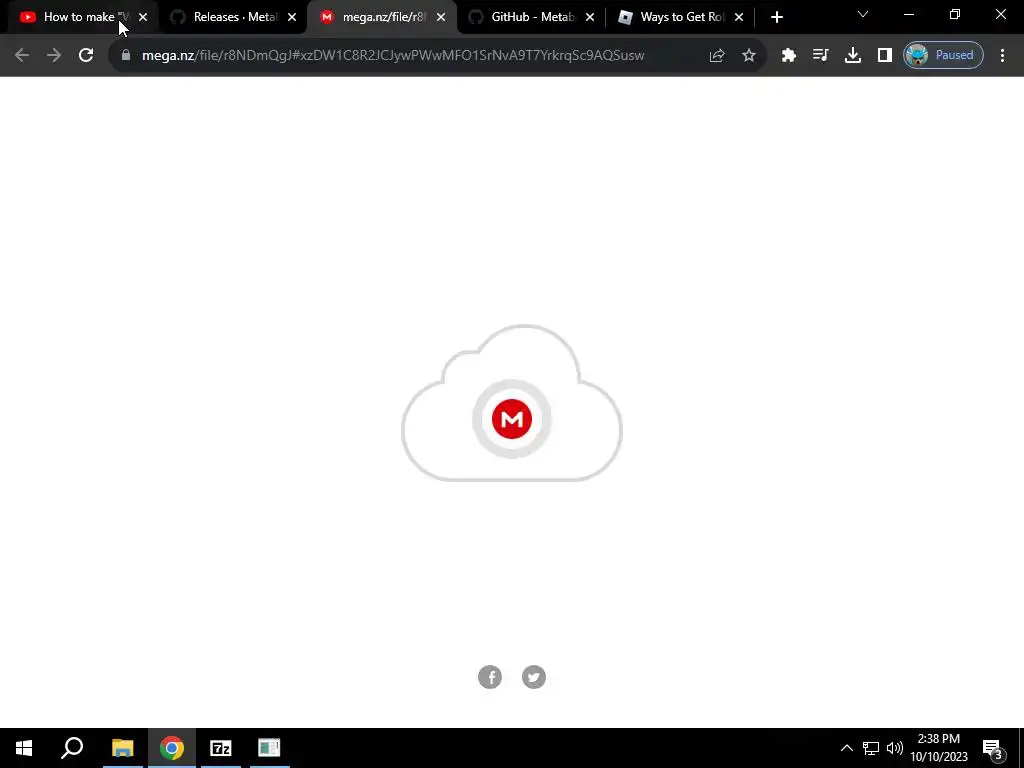Restore down the Chrome window

pyautogui.click(x=955, y=14)
